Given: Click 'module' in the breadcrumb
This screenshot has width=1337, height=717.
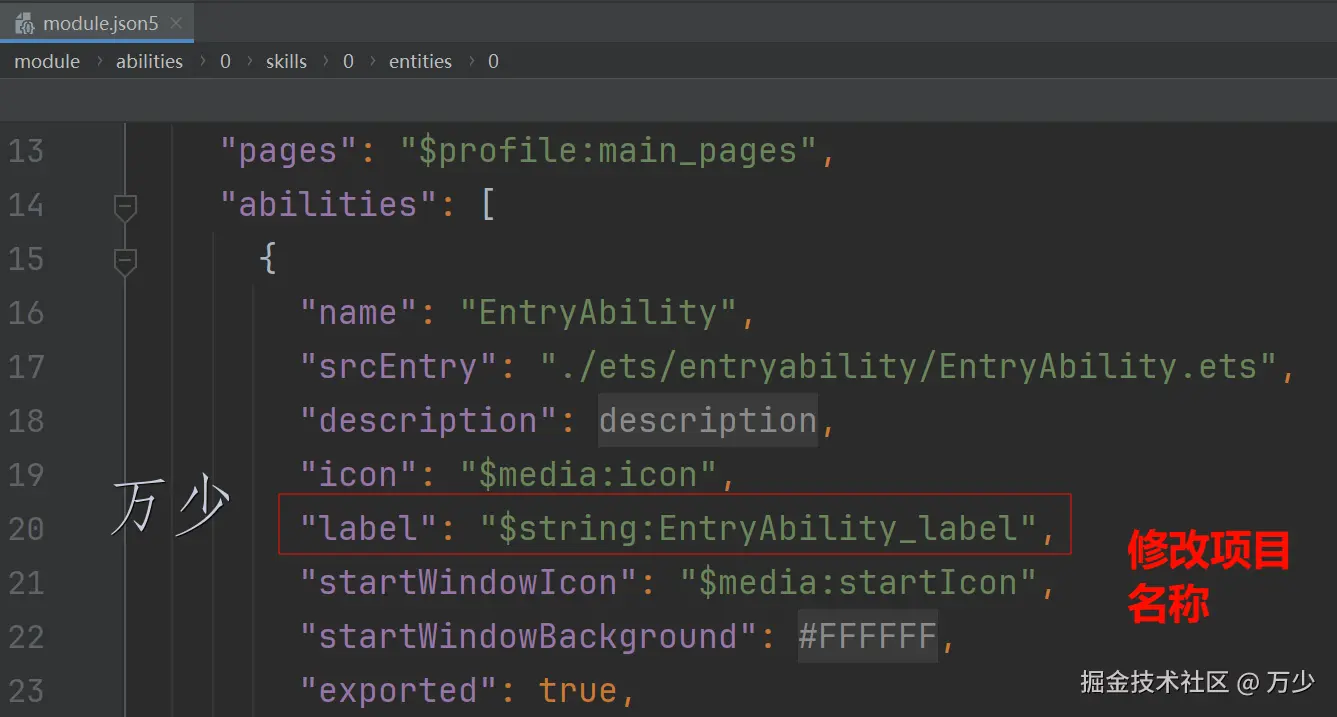Looking at the screenshot, I should coord(47,61).
